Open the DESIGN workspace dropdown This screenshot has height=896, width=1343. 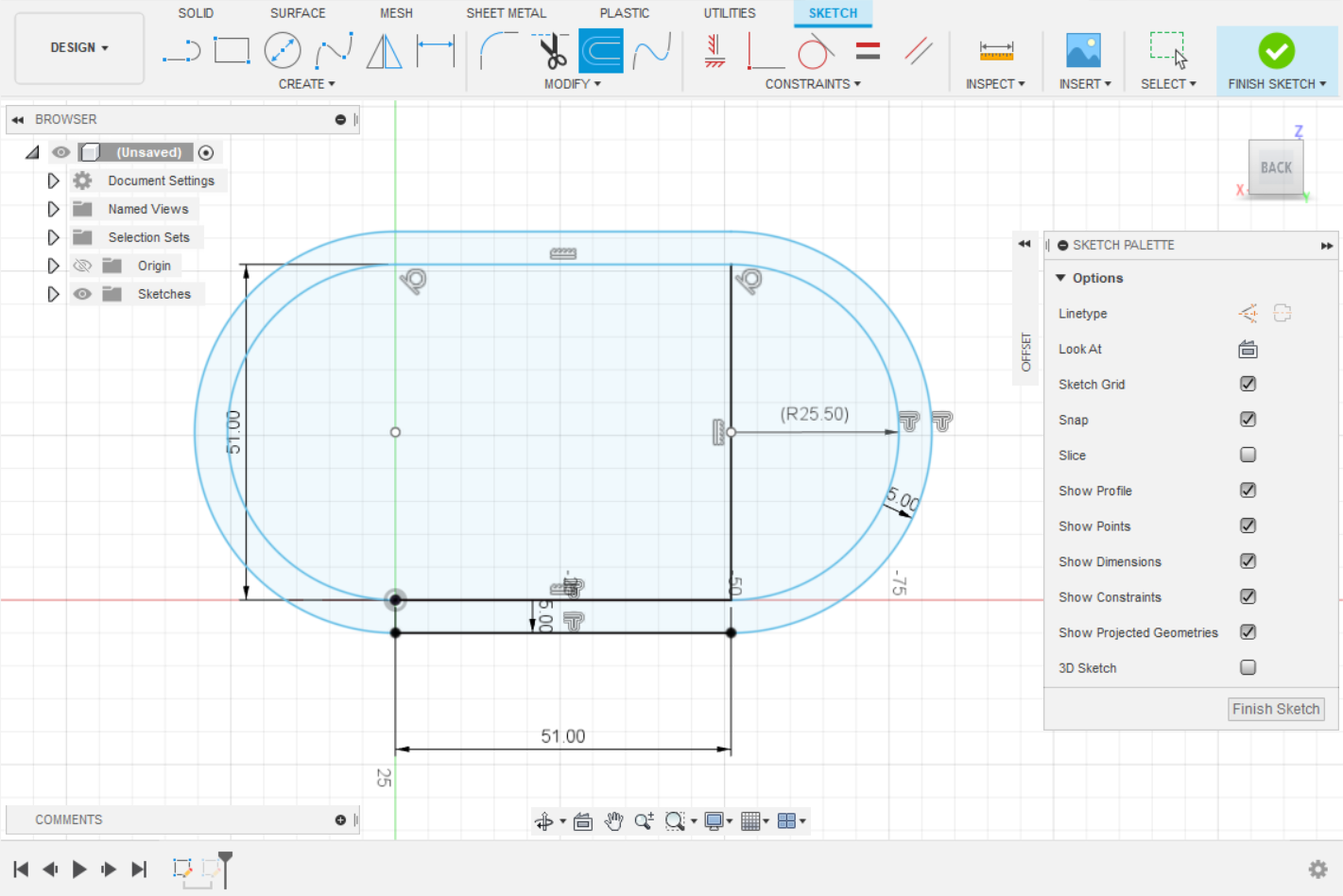coord(79,47)
